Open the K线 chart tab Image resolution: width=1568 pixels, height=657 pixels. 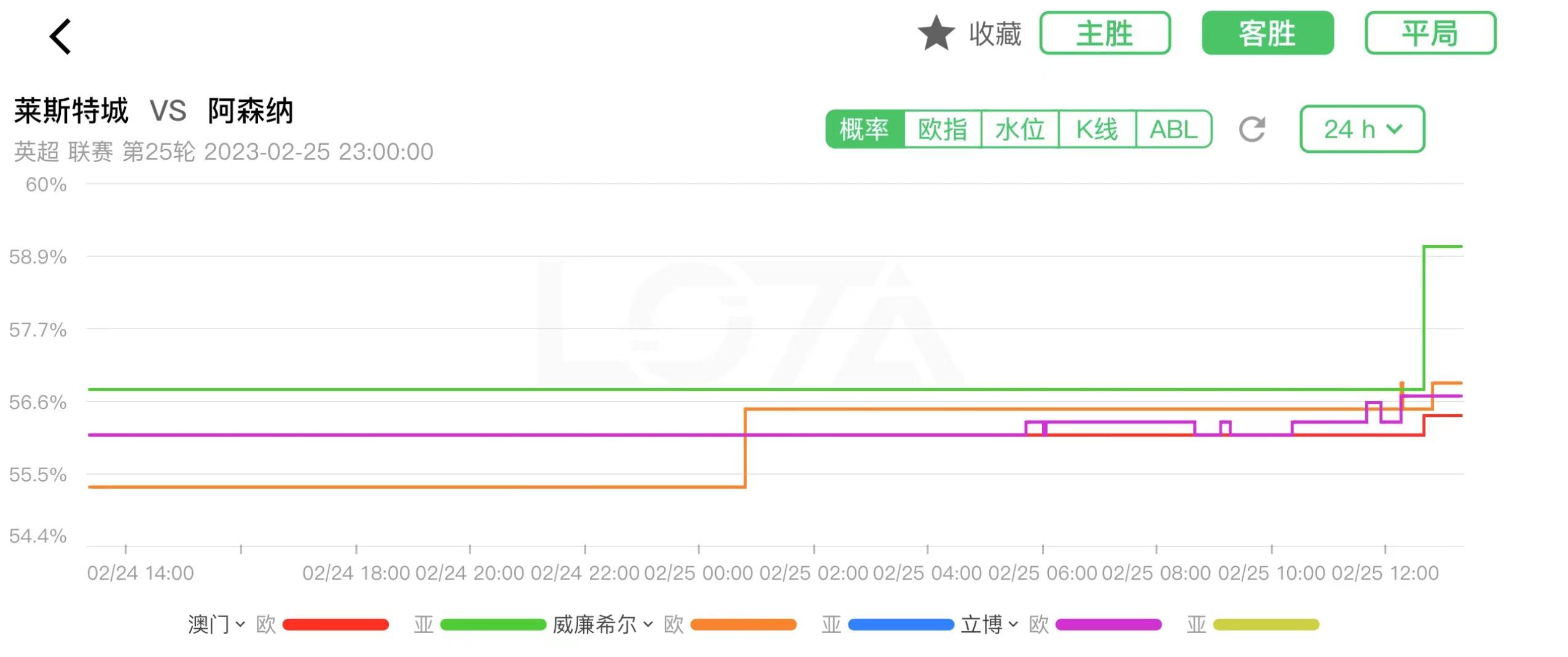pyautogui.click(x=1097, y=129)
